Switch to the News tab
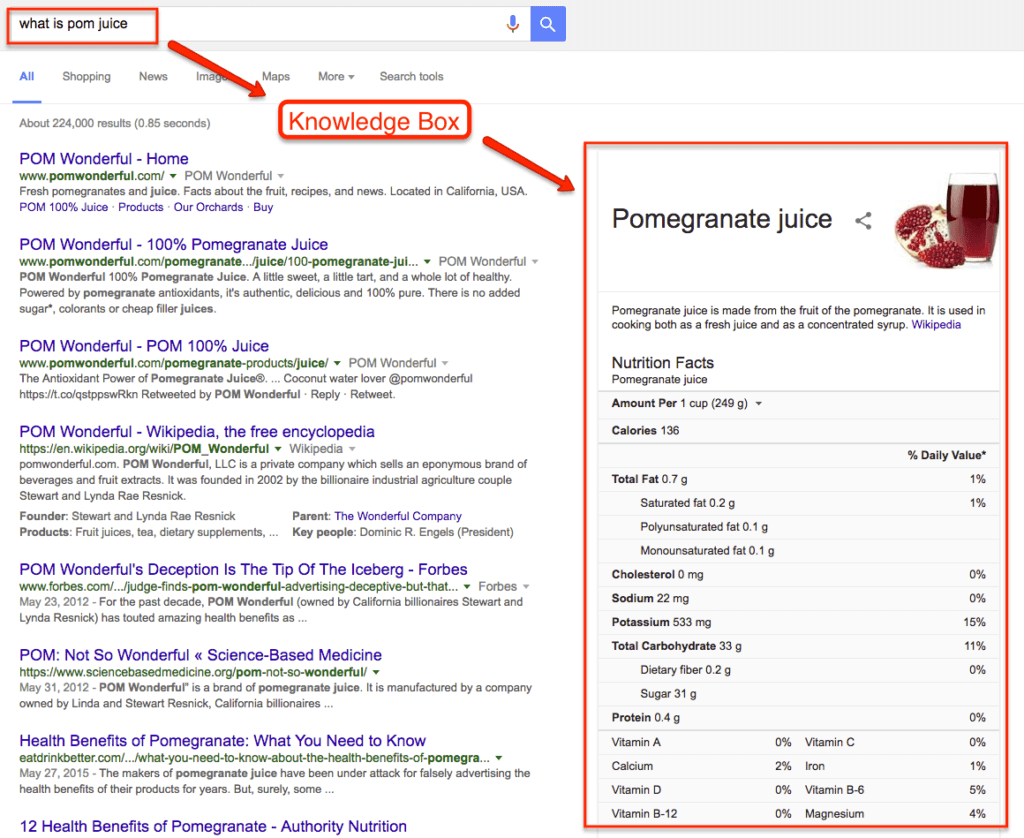Viewport: 1024px width, 838px height. [x=153, y=76]
